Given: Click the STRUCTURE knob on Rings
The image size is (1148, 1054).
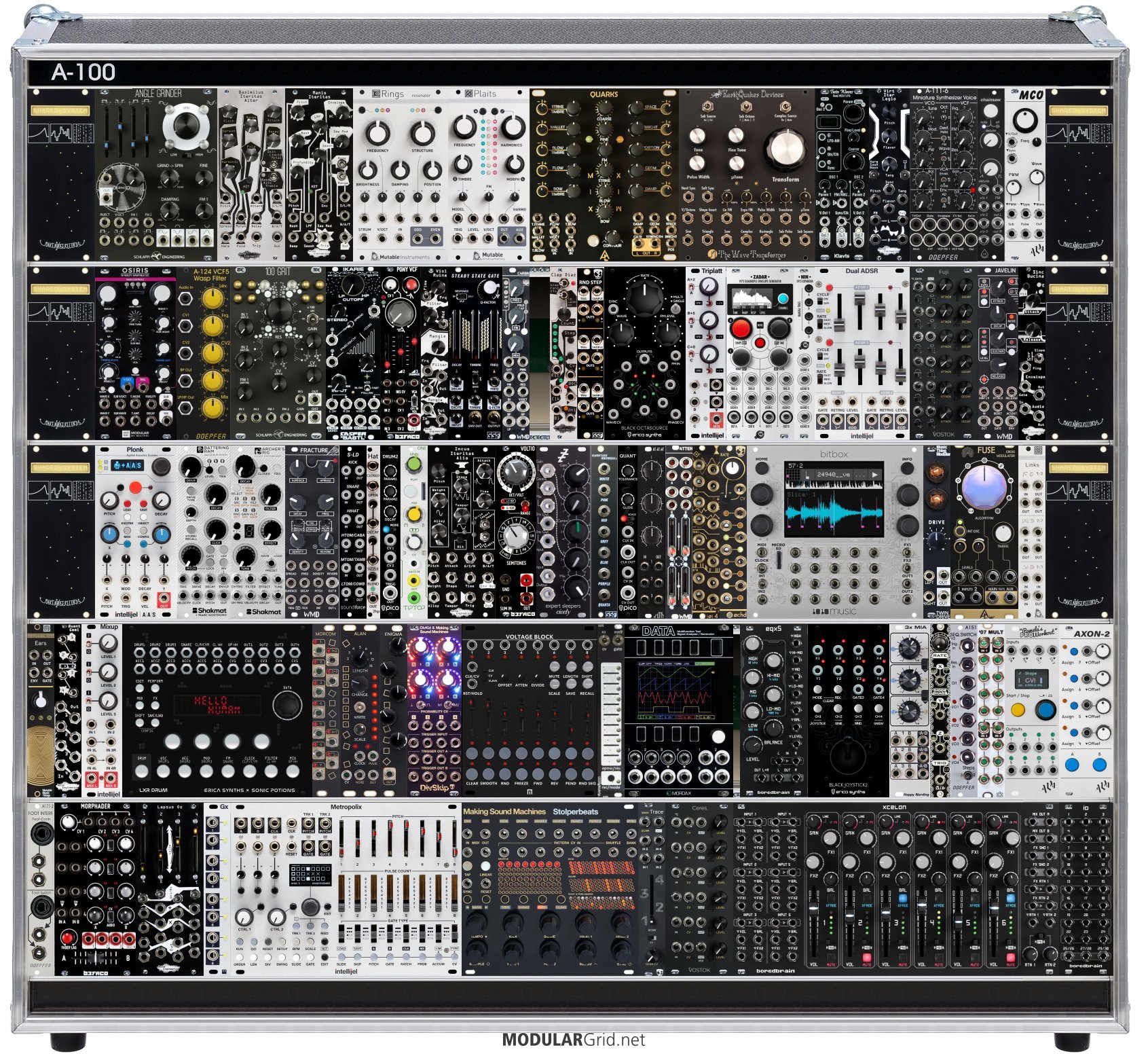Looking at the screenshot, I should pyautogui.click(x=422, y=132).
